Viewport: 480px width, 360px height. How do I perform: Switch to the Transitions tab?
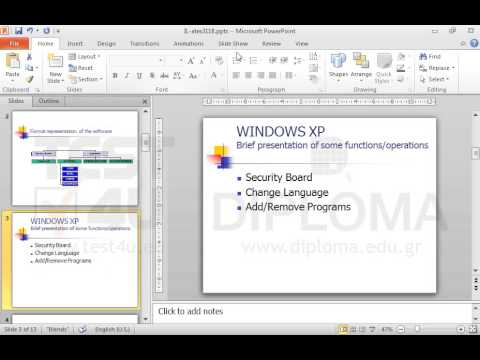(145, 44)
